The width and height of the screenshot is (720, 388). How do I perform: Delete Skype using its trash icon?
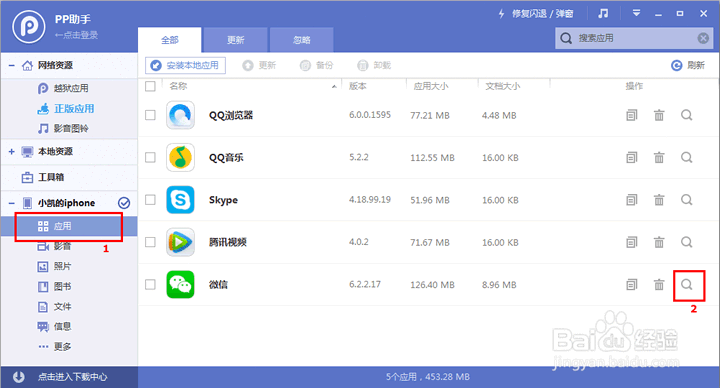tap(659, 200)
